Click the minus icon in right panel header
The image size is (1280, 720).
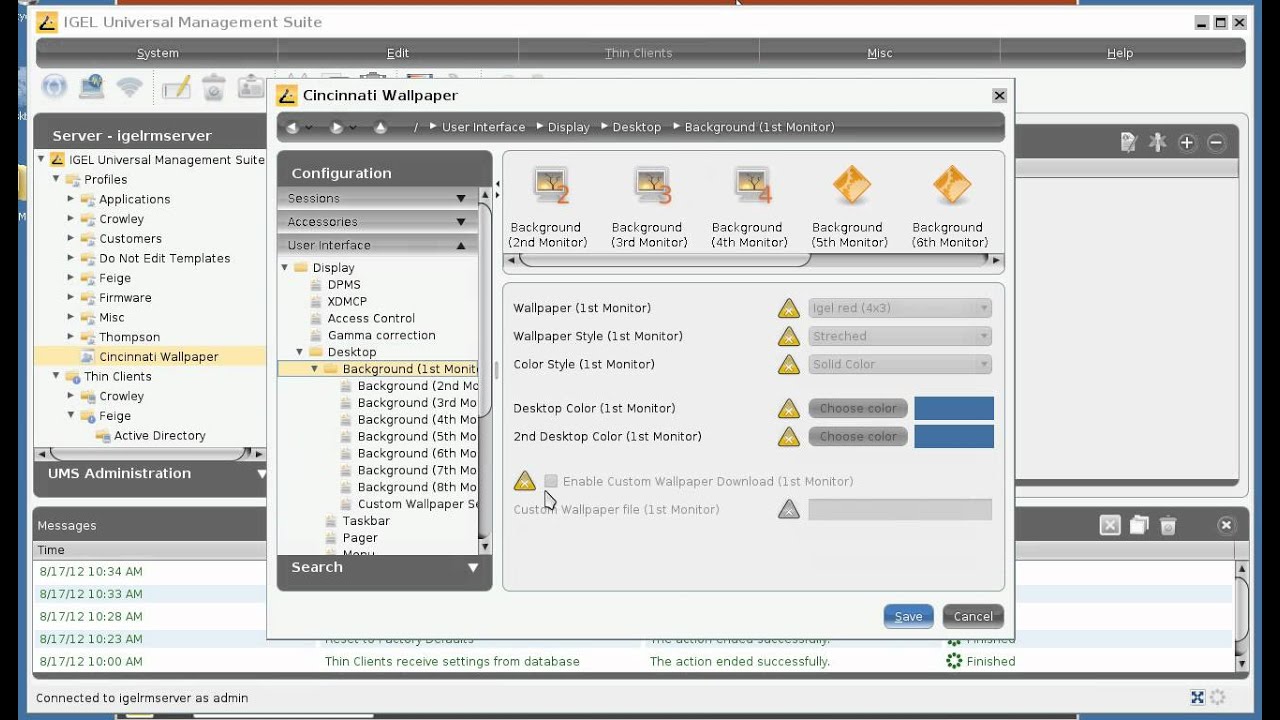(1216, 143)
